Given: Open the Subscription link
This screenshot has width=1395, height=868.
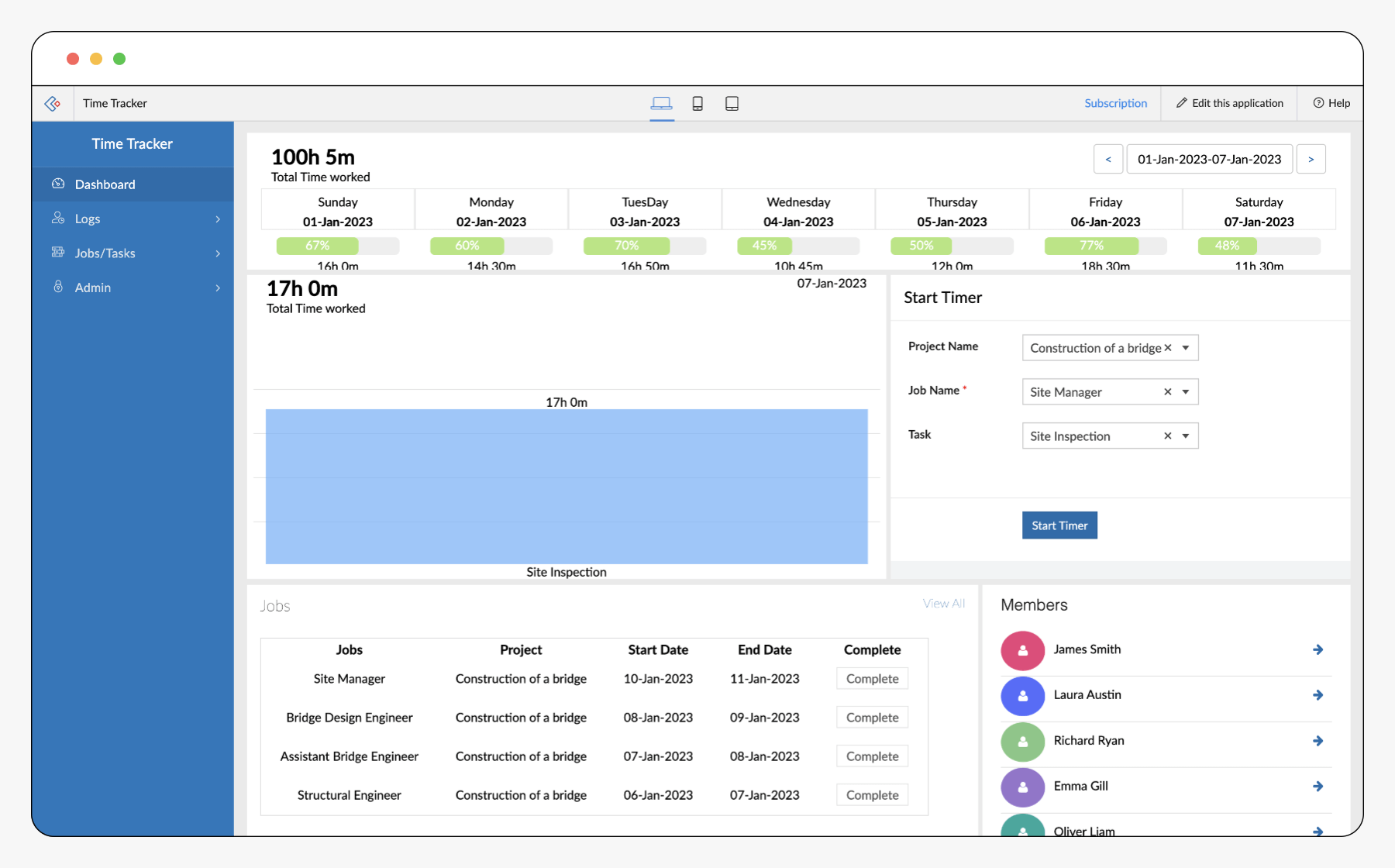Looking at the screenshot, I should (x=1115, y=103).
